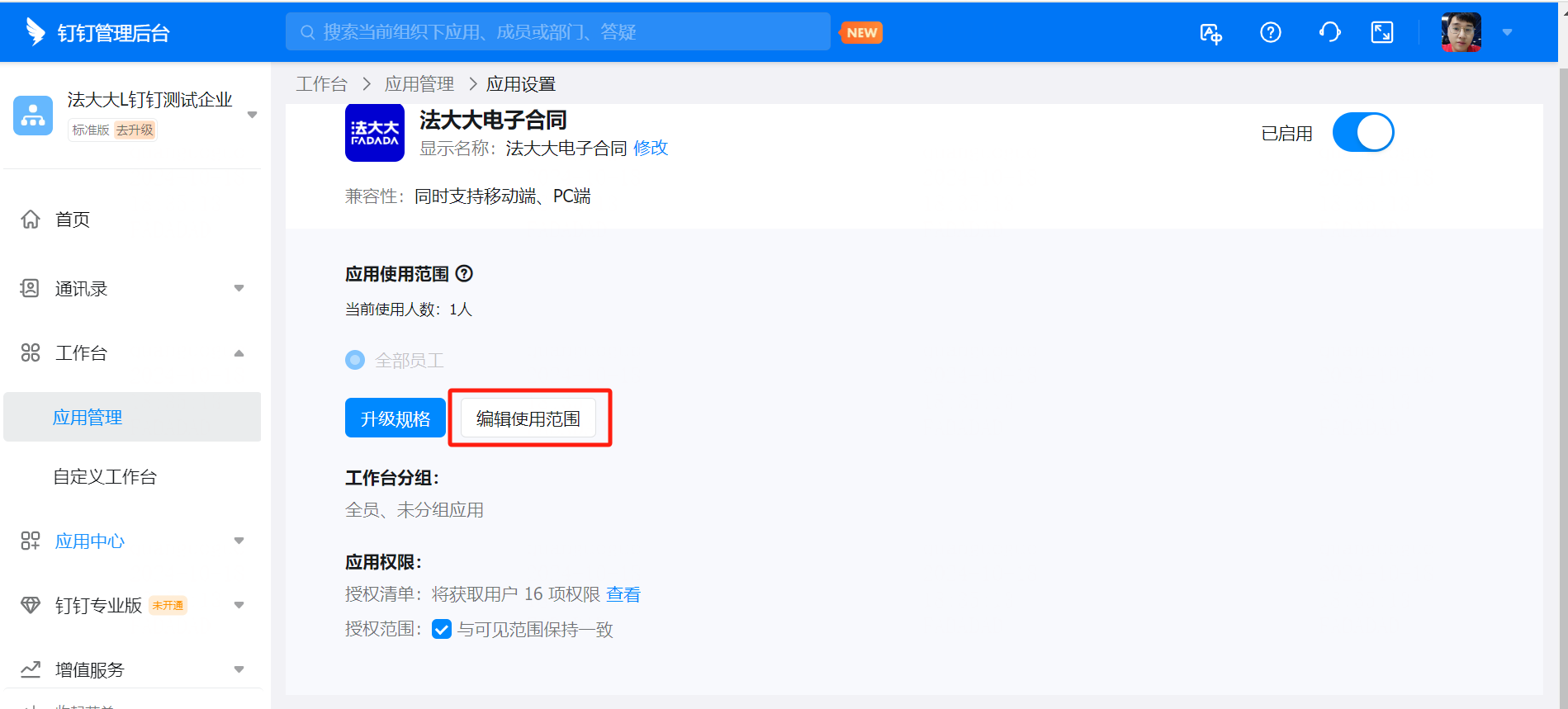The image size is (1568, 709).
Task: Click the fullscreen expand icon
Action: (x=1381, y=32)
